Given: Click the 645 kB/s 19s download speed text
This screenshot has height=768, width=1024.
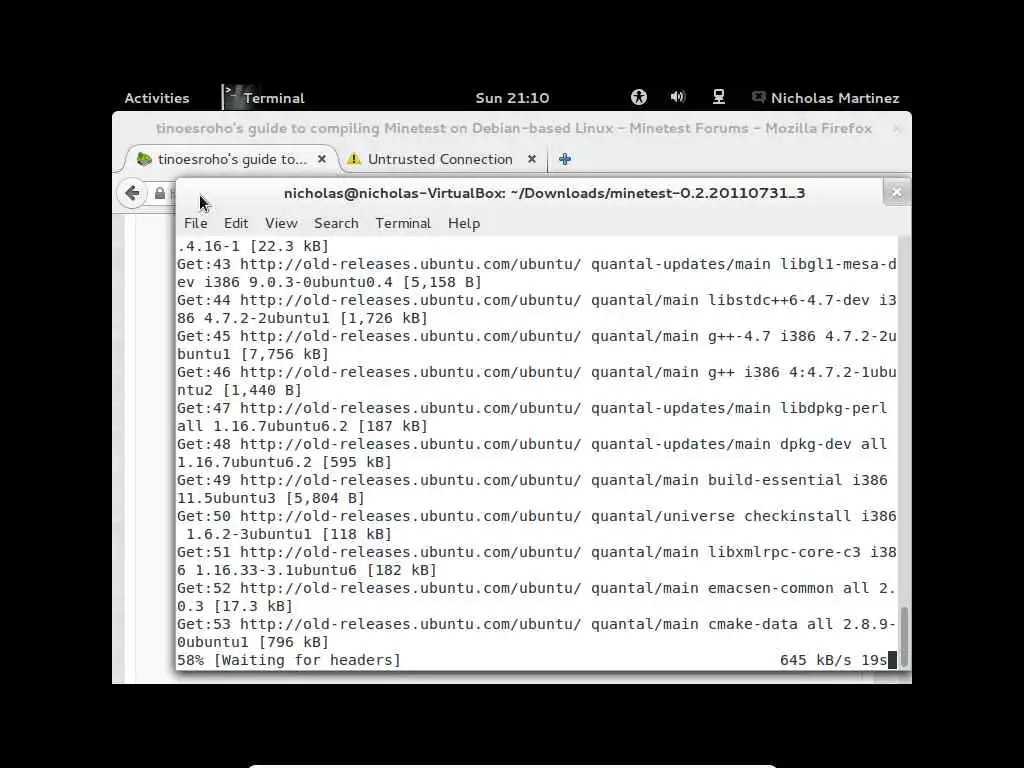Looking at the screenshot, I should point(833,660).
